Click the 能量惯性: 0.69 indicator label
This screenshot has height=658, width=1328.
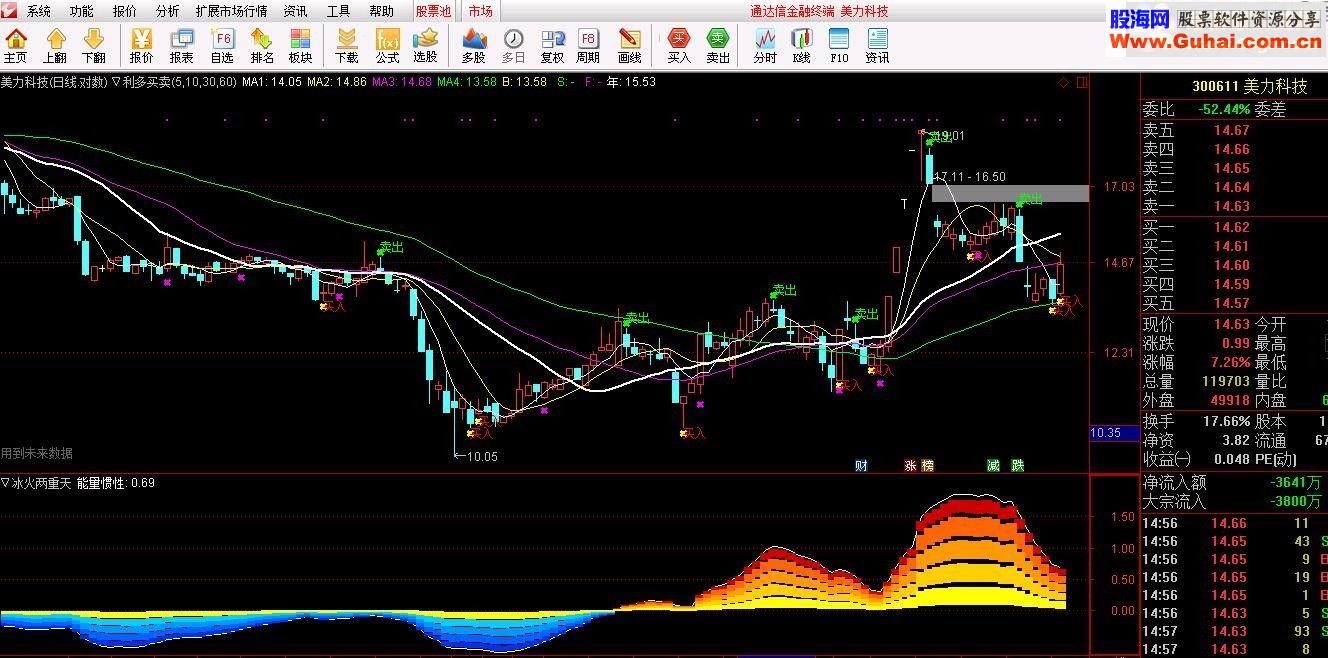coord(115,482)
